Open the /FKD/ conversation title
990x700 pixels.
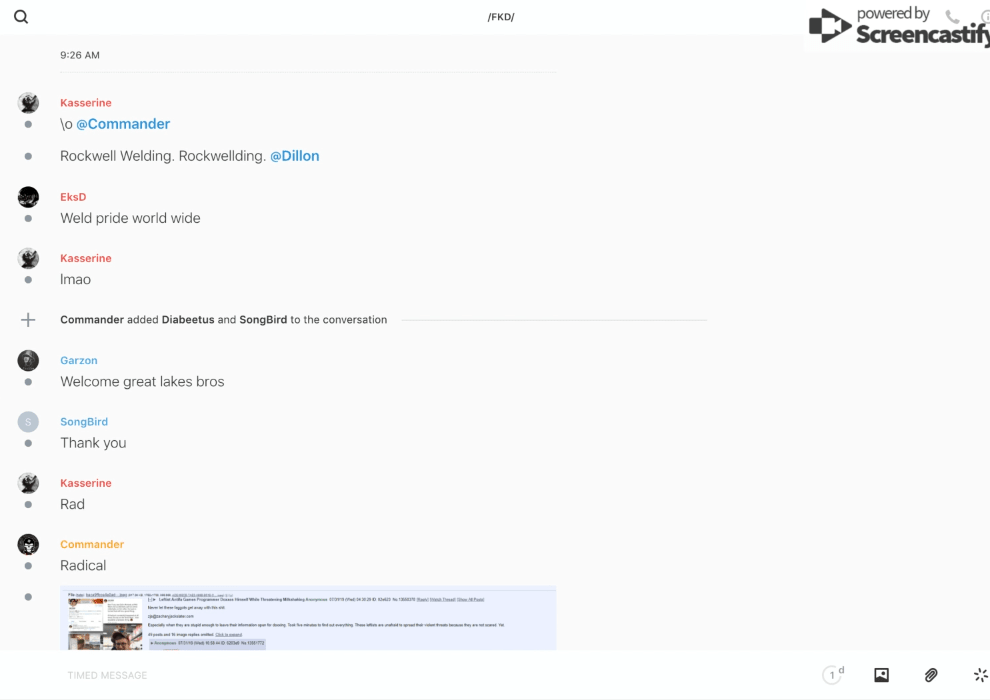point(500,17)
